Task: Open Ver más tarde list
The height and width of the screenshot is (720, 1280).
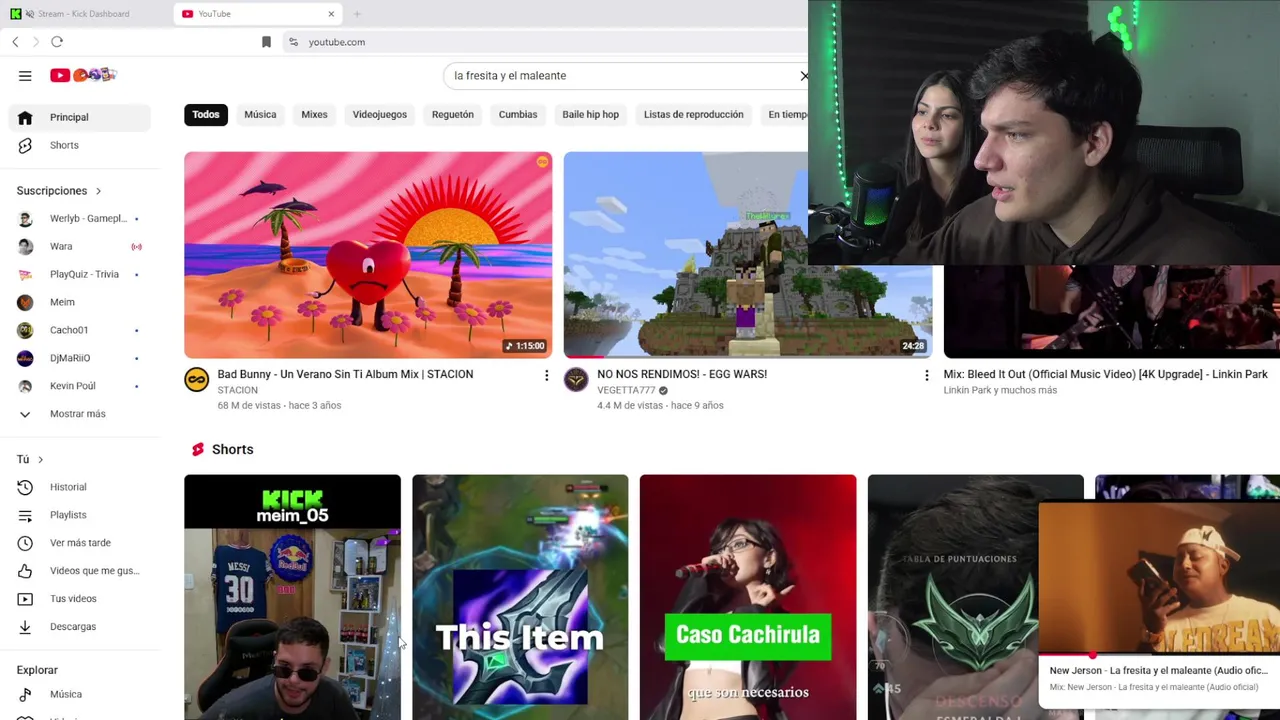Action: coord(80,543)
